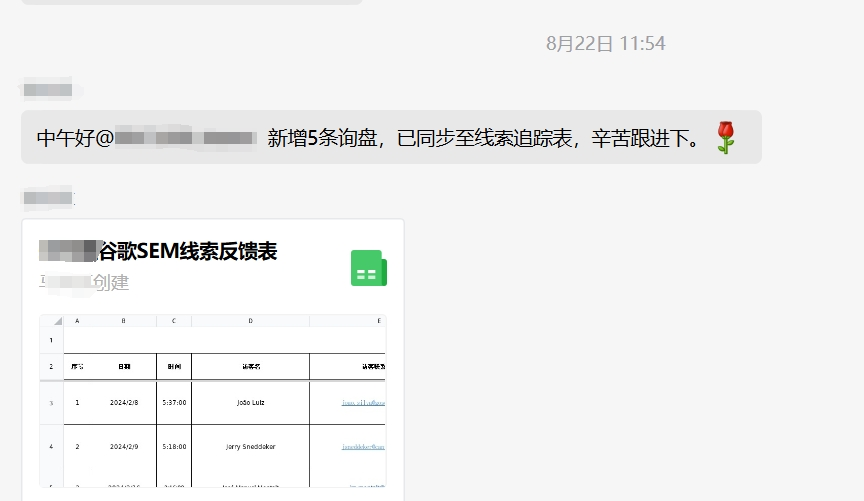Click the email link in Jerry Sneddoker row

363,446
